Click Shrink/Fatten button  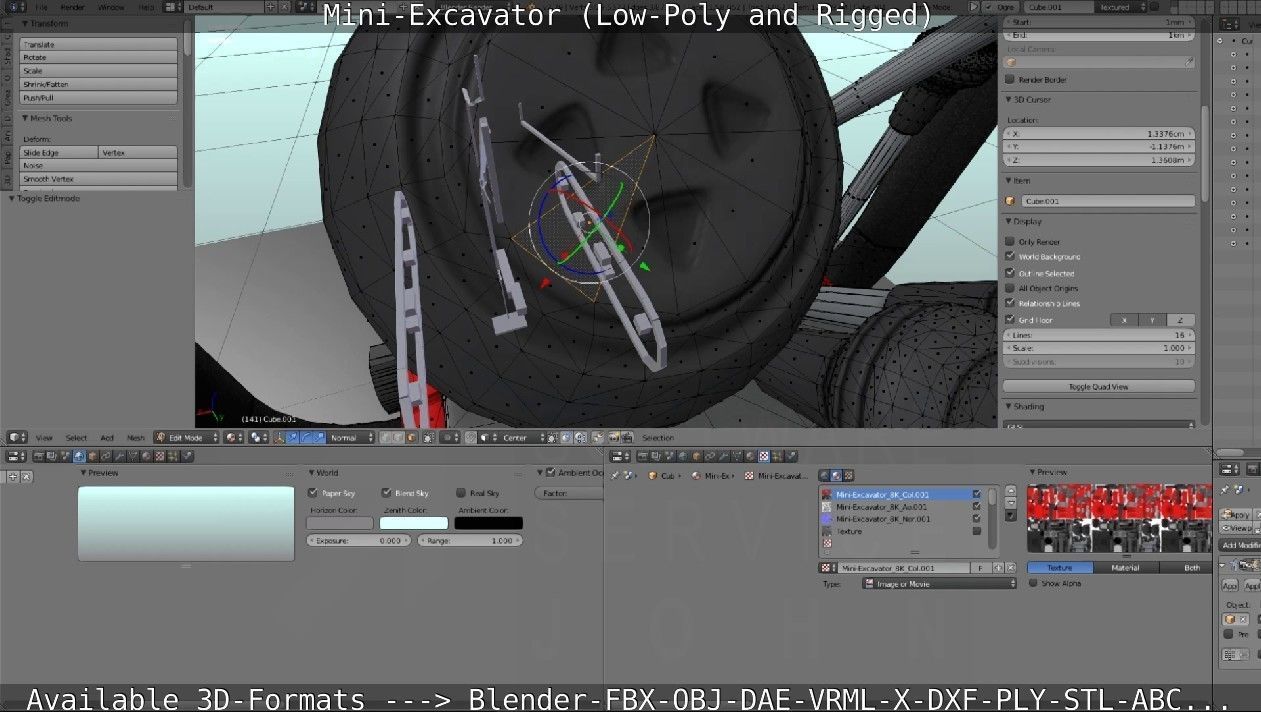click(98, 84)
